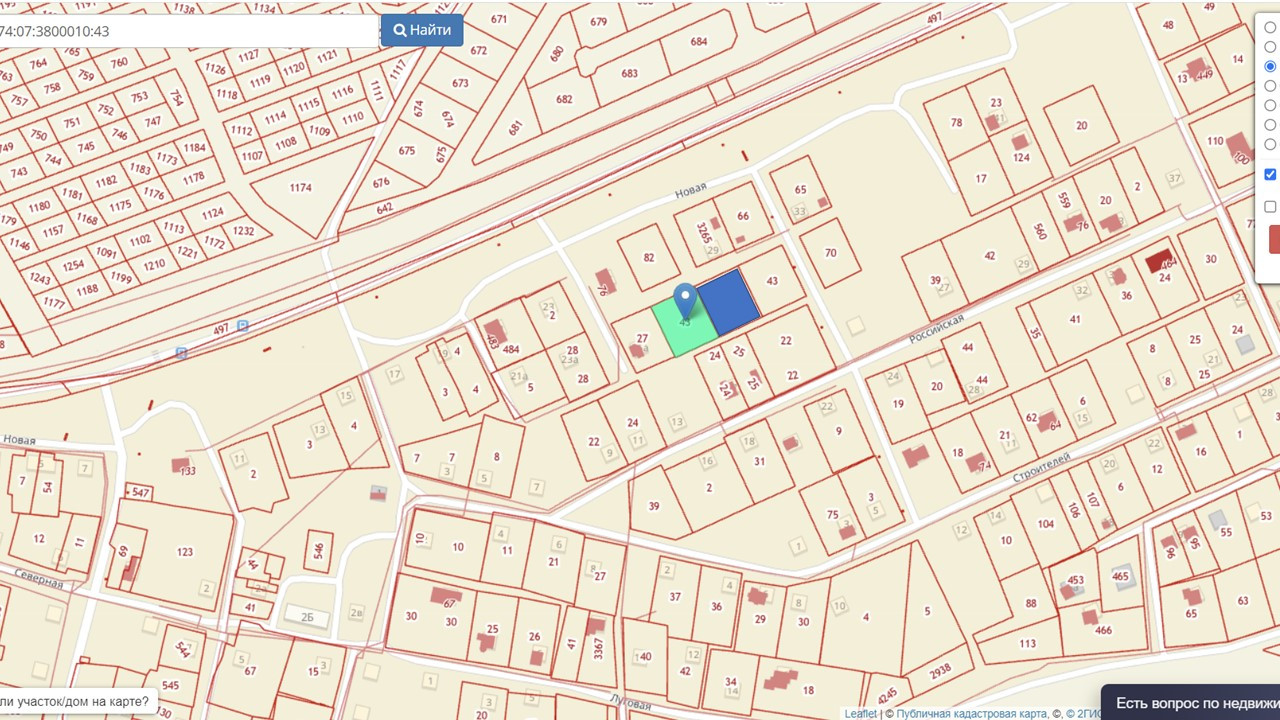Click the parcel labeled 546

click(x=318, y=550)
